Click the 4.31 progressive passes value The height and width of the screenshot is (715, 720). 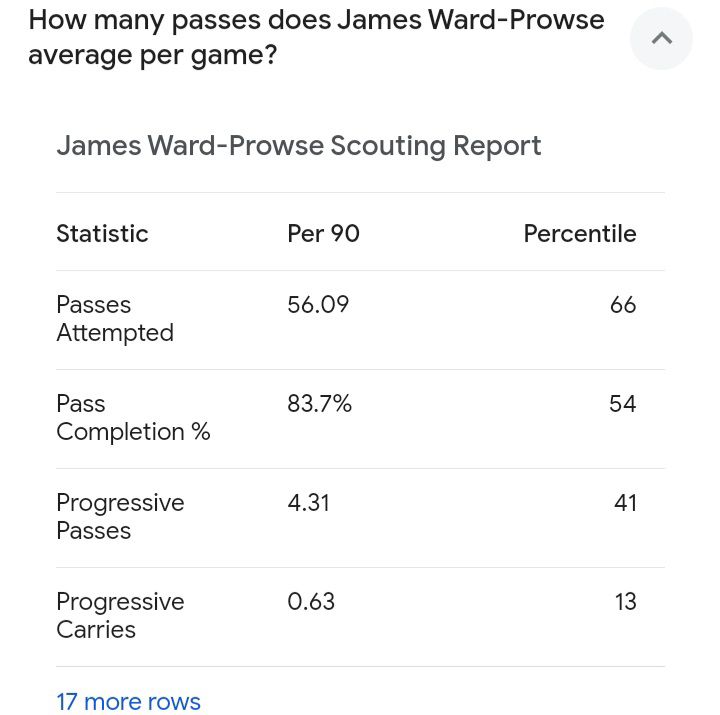click(308, 502)
